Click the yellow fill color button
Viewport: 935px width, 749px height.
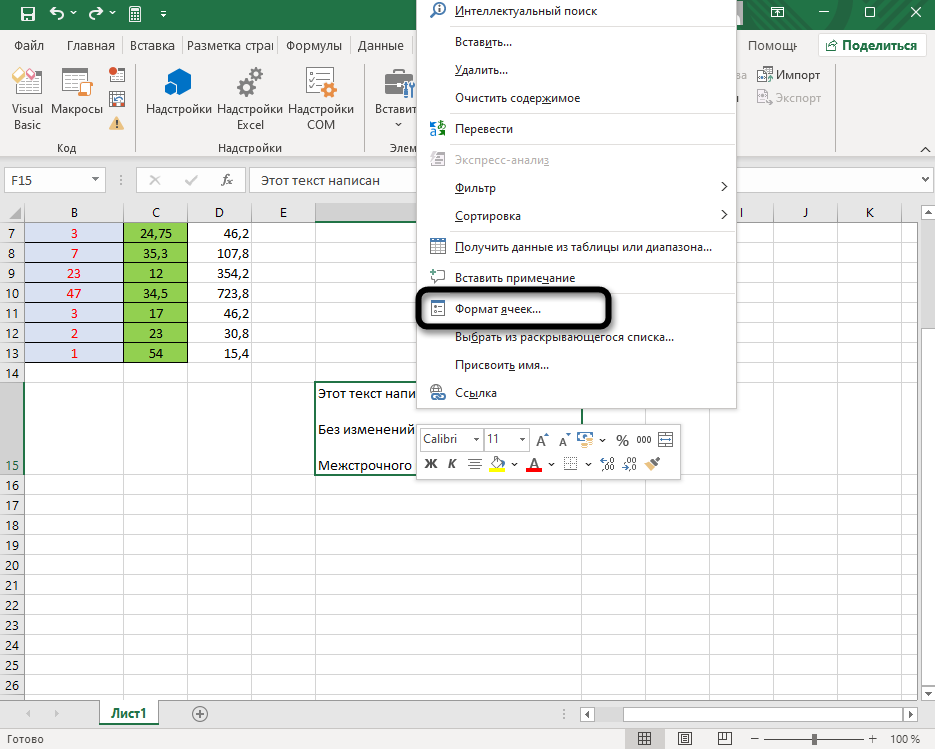click(498, 463)
